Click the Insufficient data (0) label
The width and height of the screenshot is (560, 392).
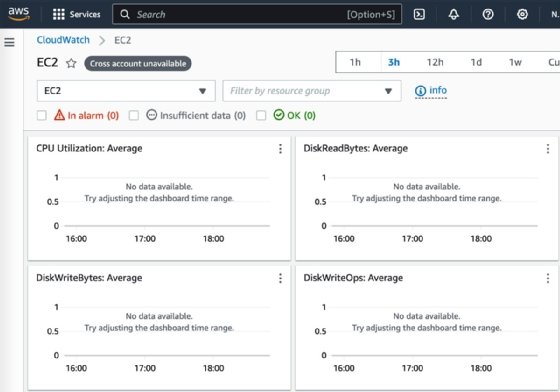pyautogui.click(x=203, y=115)
